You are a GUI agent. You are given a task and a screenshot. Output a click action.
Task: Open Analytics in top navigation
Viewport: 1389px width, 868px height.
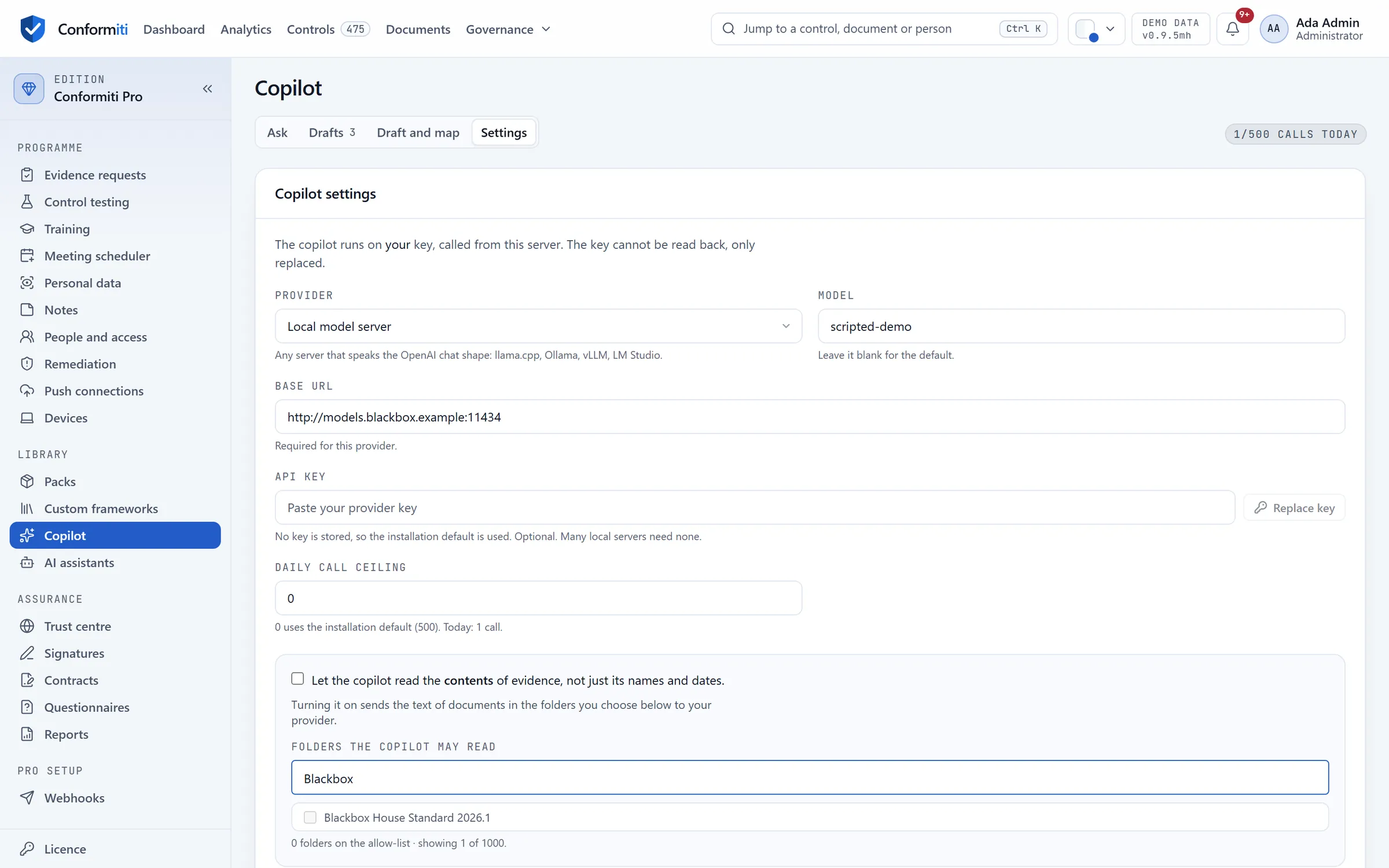pyautogui.click(x=245, y=29)
